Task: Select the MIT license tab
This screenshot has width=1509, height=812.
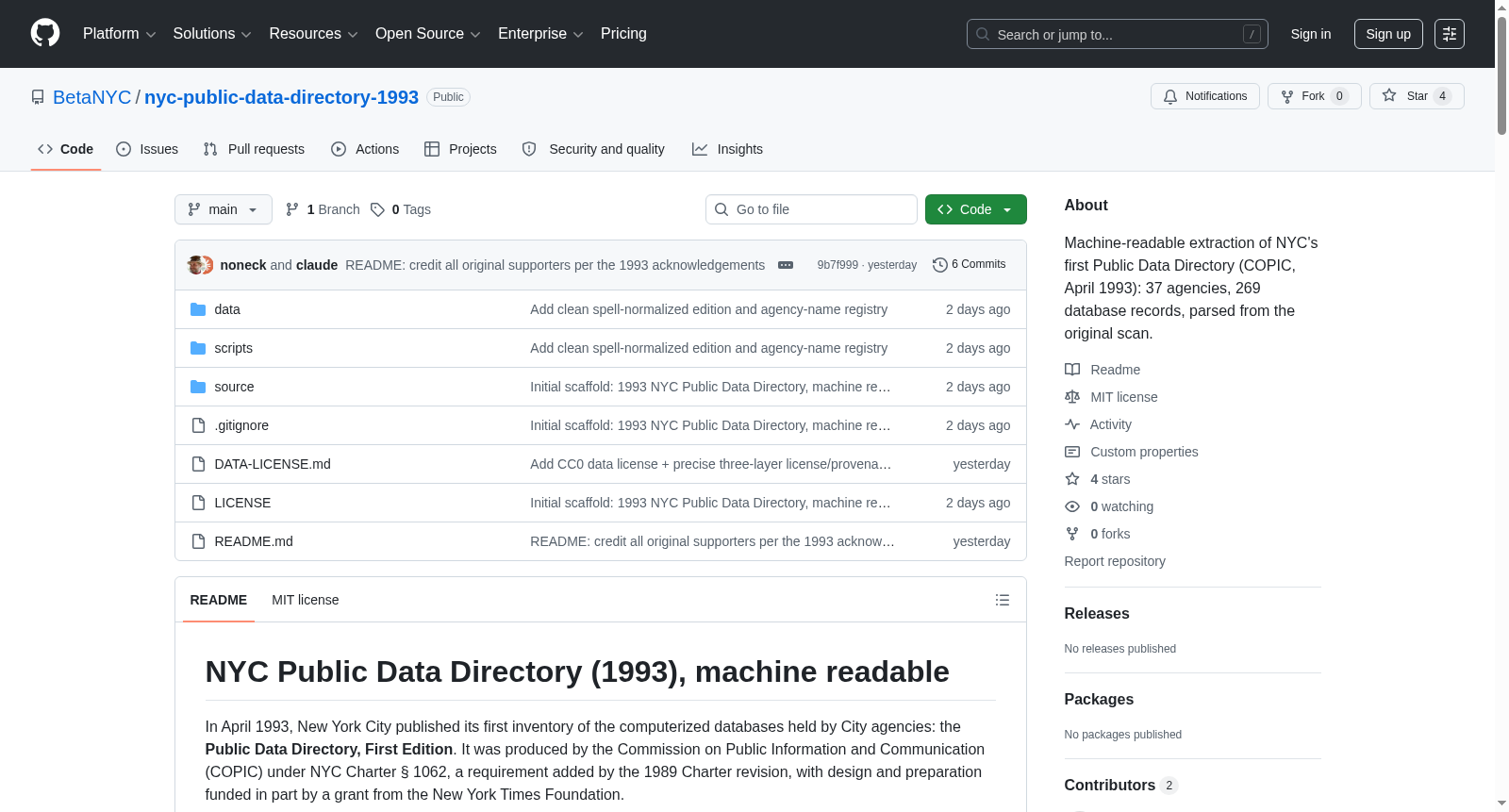Action: [305, 600]
